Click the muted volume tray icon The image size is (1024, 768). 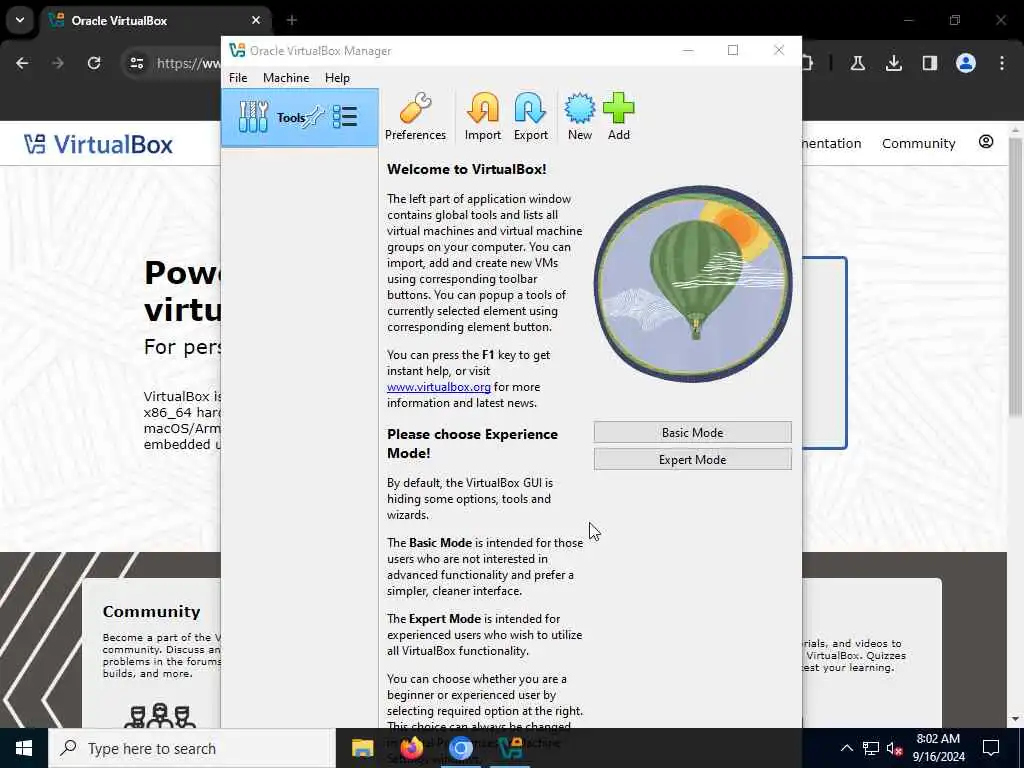coord(894,748)
